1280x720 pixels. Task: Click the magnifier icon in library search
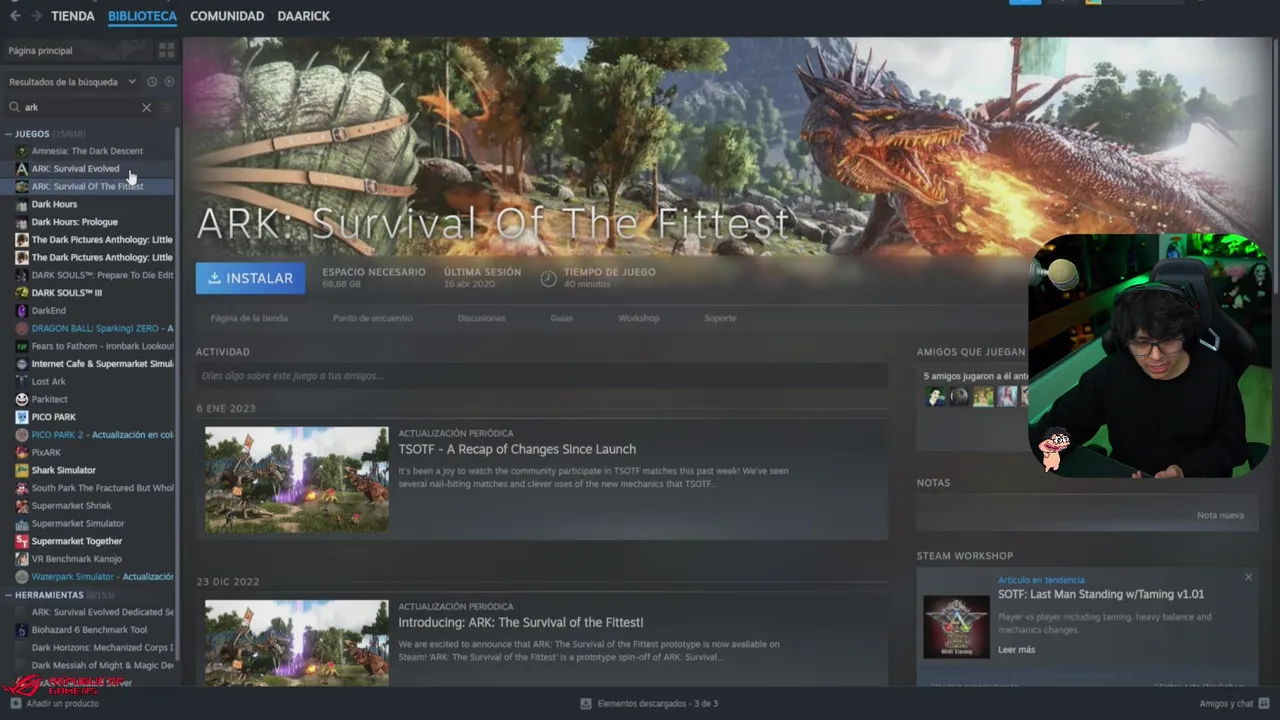(x=15, y=107)
